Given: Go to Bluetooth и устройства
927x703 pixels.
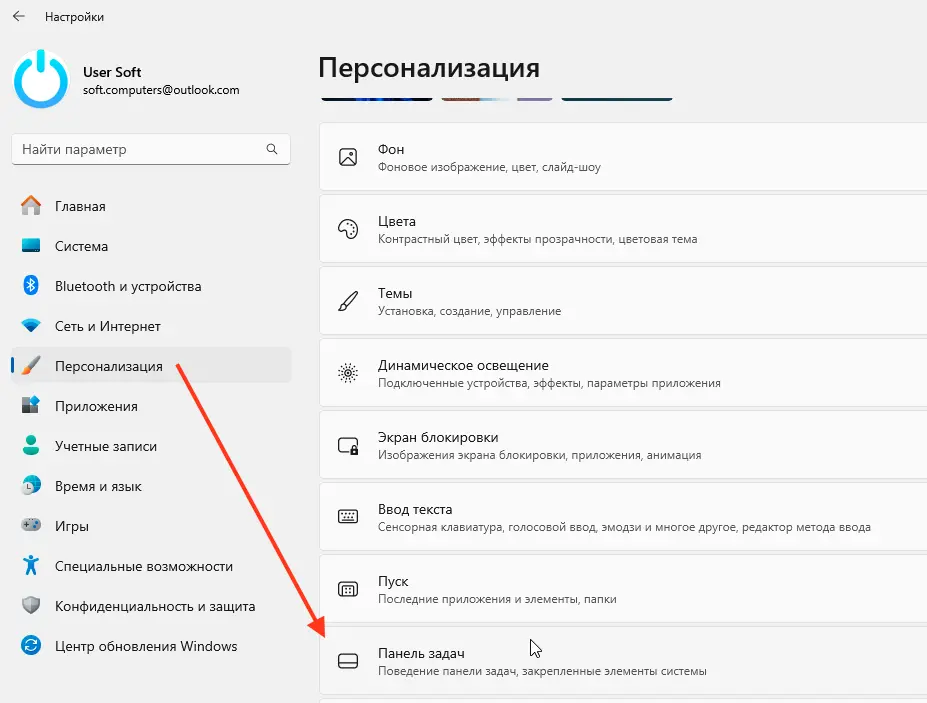Looking at the screenshot, I should (x=151, y=286).
